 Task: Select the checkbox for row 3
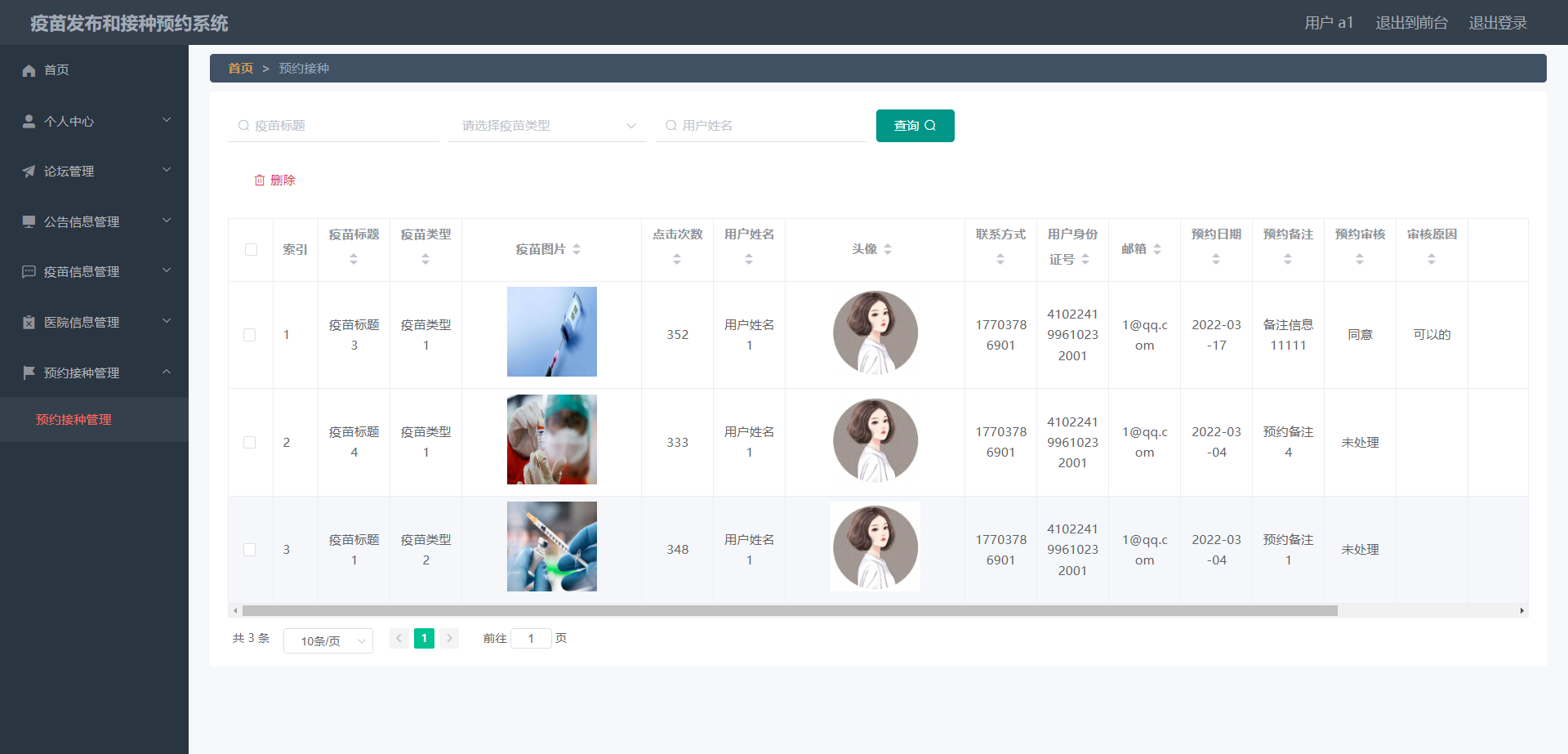(250, 550)
